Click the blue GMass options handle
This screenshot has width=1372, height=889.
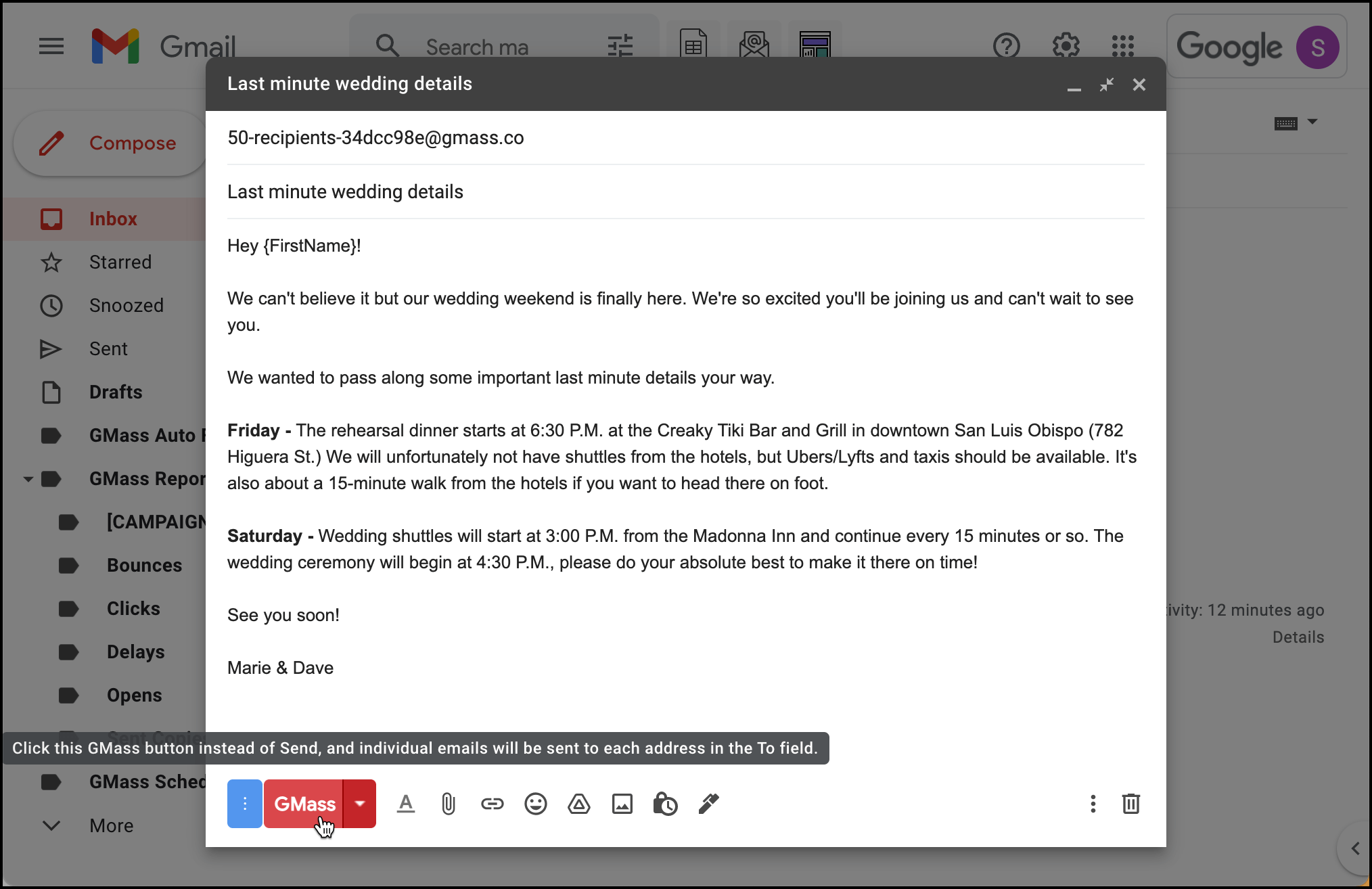pyautogui.click(x=245, y=804)
